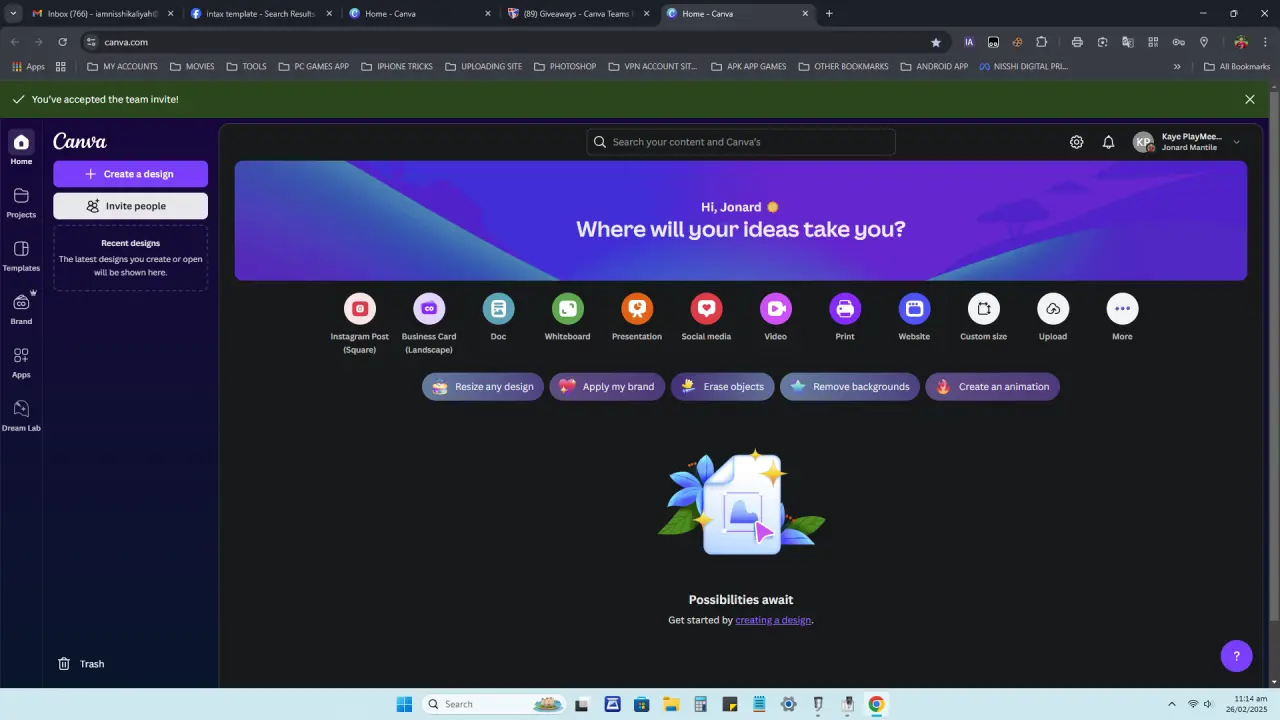The height and width of the screenshot is (720, 1280).
Task: Choose the Instagram Post (Square) icon
Action: 360,309
